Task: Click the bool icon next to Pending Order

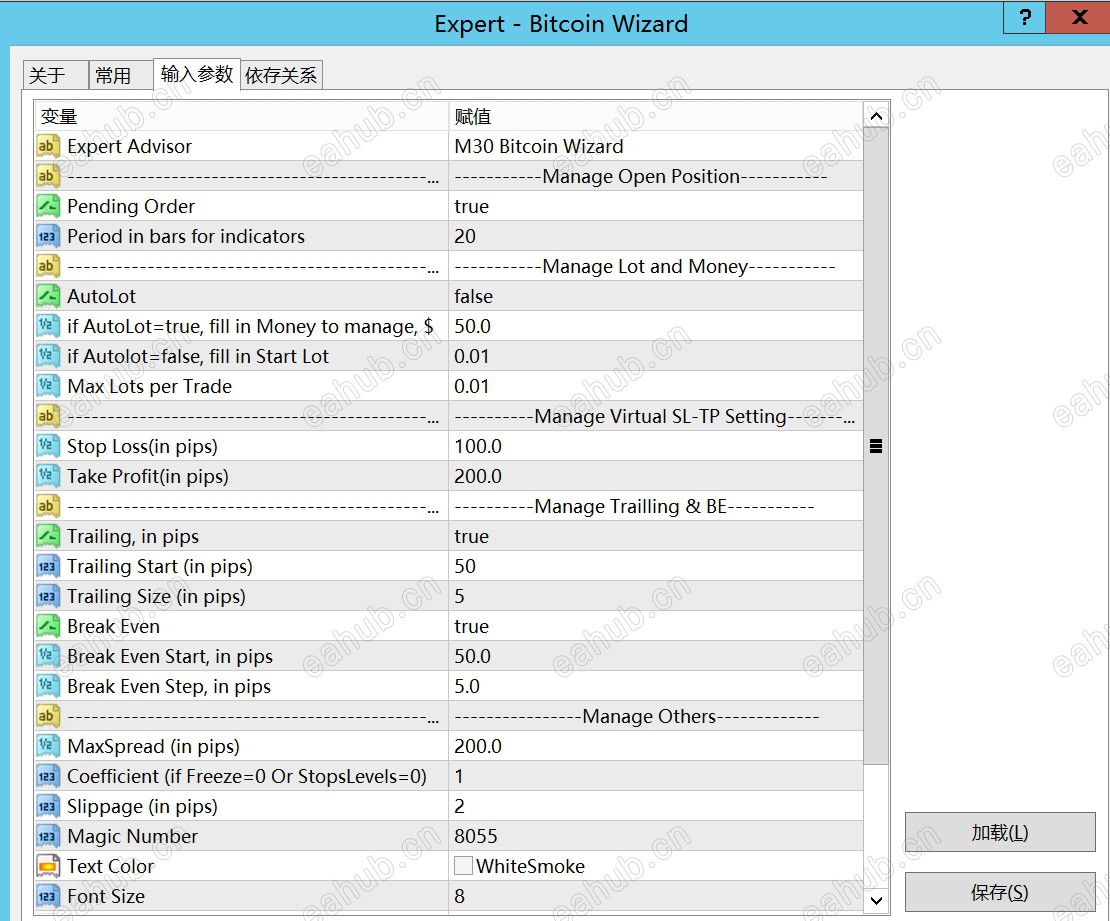Action: 47,206
